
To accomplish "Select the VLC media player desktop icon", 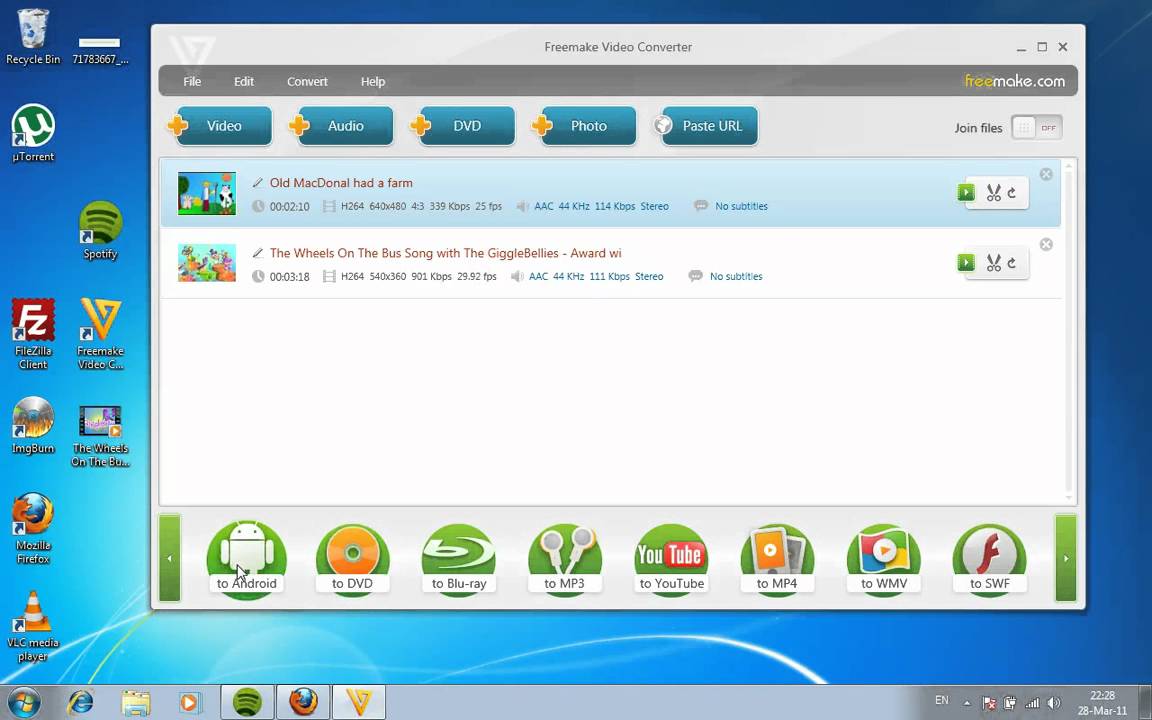I will tap(33, 626).
